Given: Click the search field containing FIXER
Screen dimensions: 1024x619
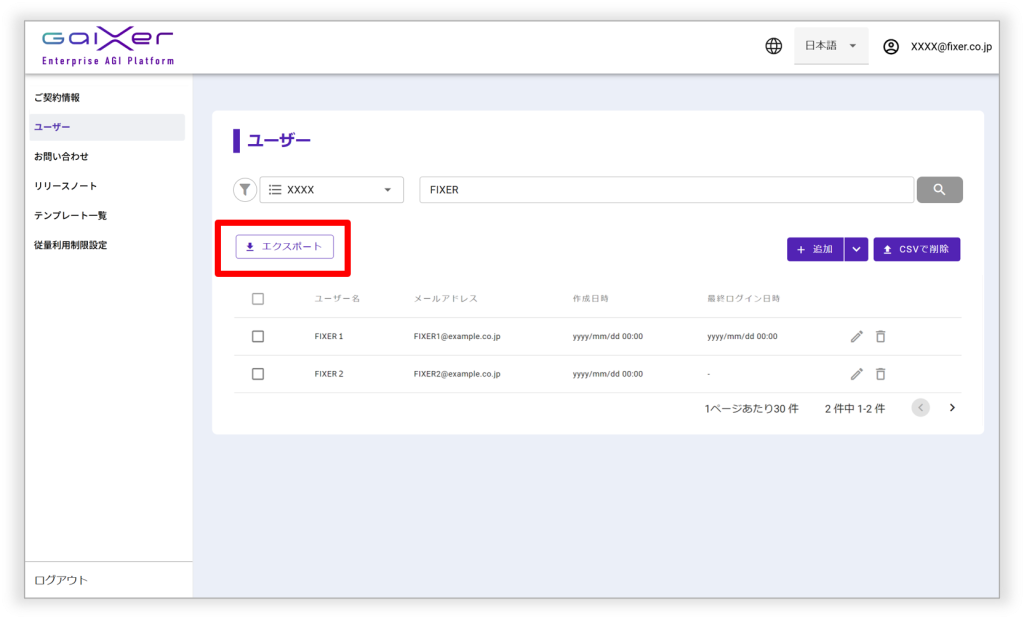Looking at the screenshot, I should (x=666, y=190).
